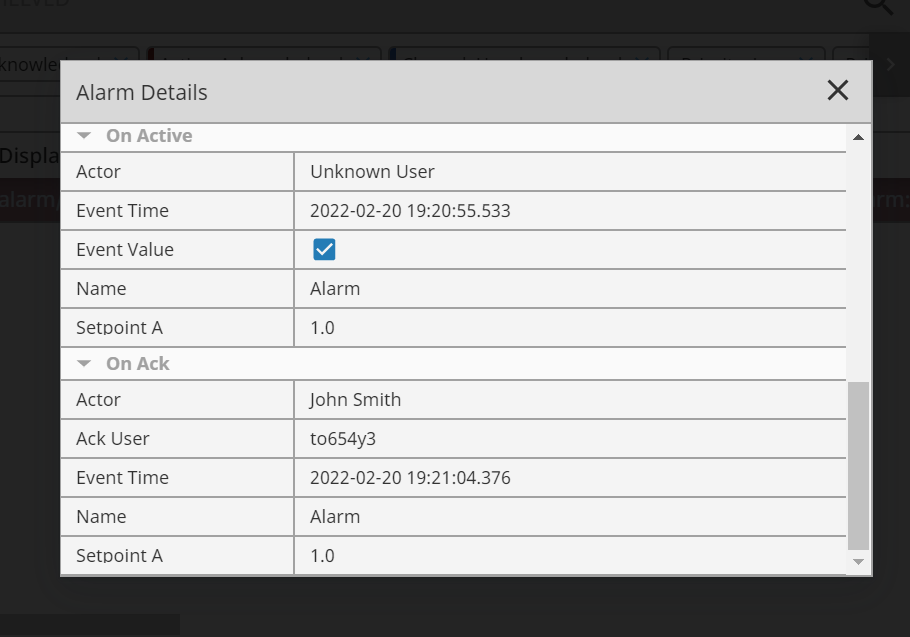This screenshot has height=637, width=910.
Task: Click the right chevron beside filter tabs
Action: (x=890, y=64)
